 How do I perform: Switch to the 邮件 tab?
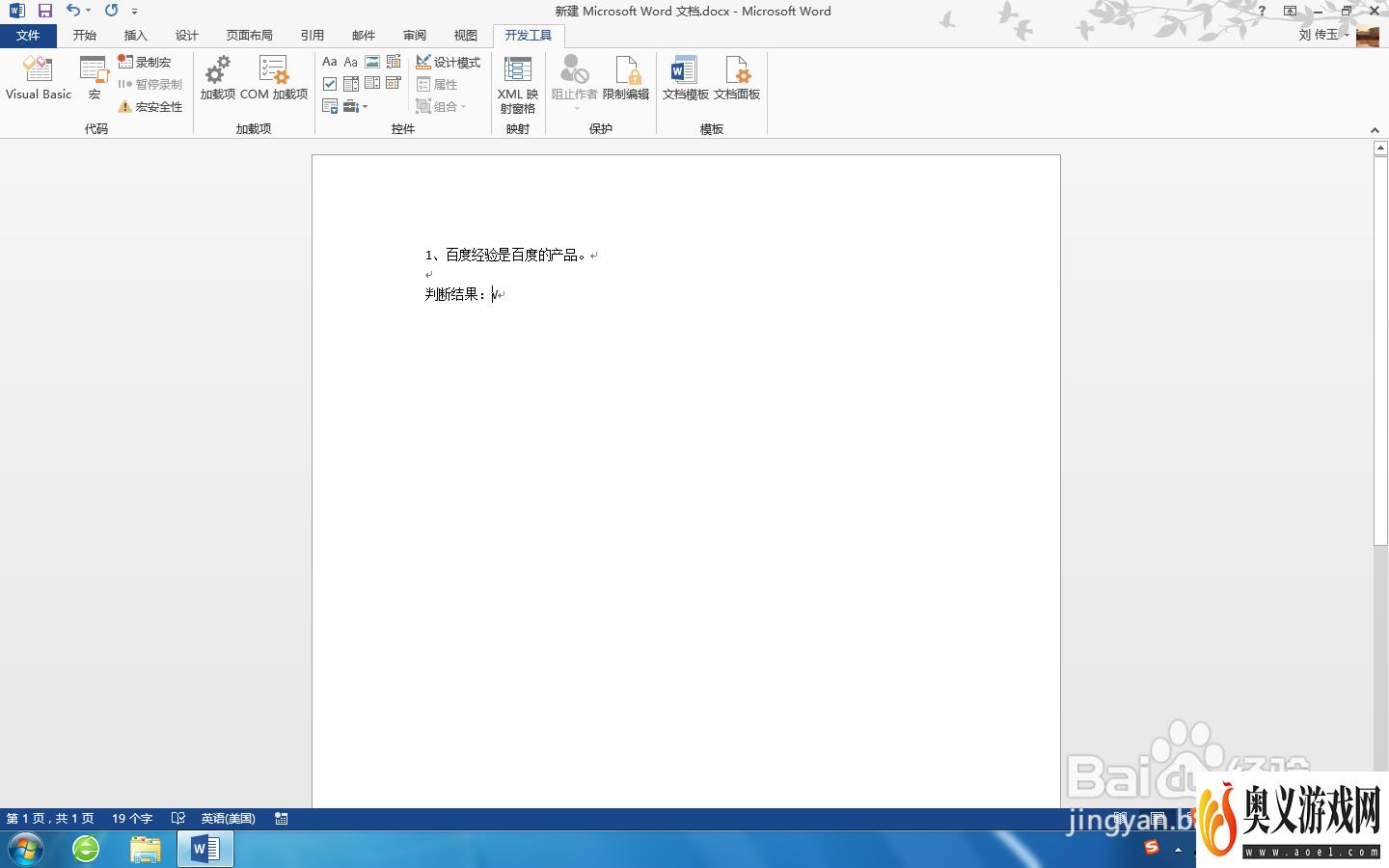coord(364,36)
